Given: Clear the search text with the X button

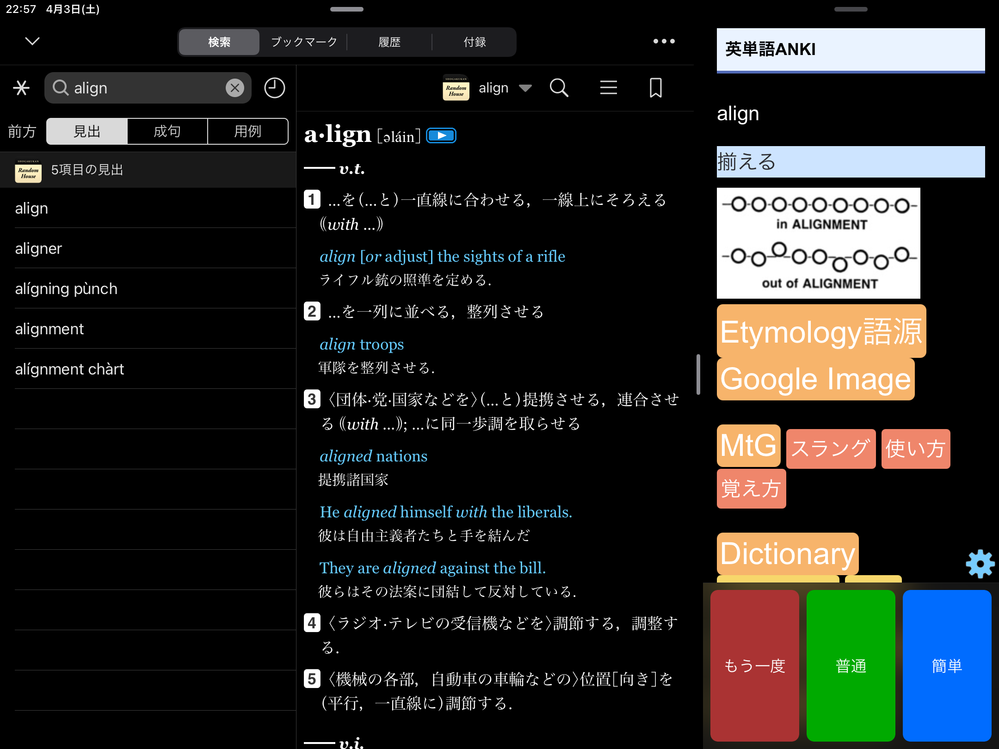Looking at the screenshot, I should [x=234, y=88].
